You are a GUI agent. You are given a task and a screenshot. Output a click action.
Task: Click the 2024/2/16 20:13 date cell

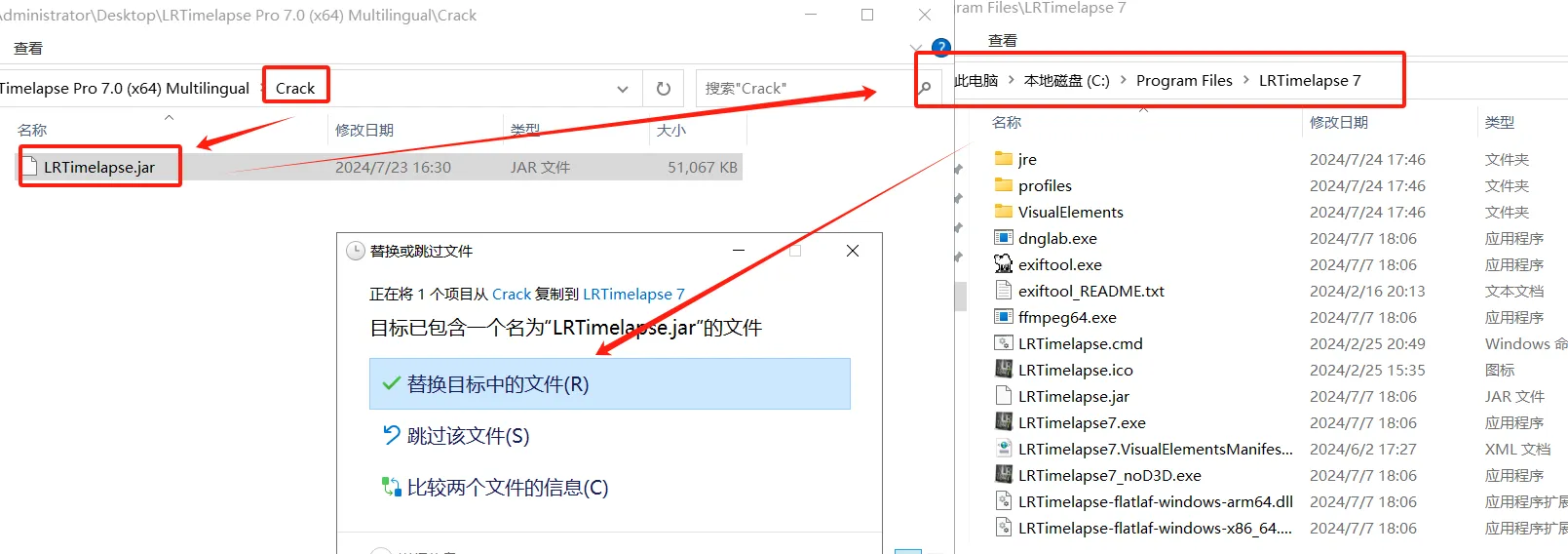[1367, 291]
